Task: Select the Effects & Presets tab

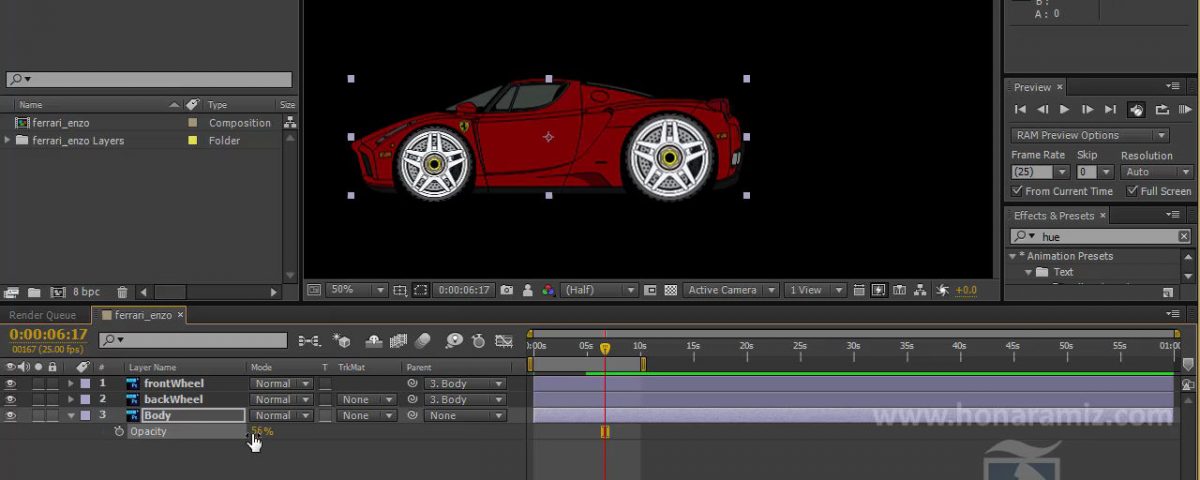Action: (1054, 215)
